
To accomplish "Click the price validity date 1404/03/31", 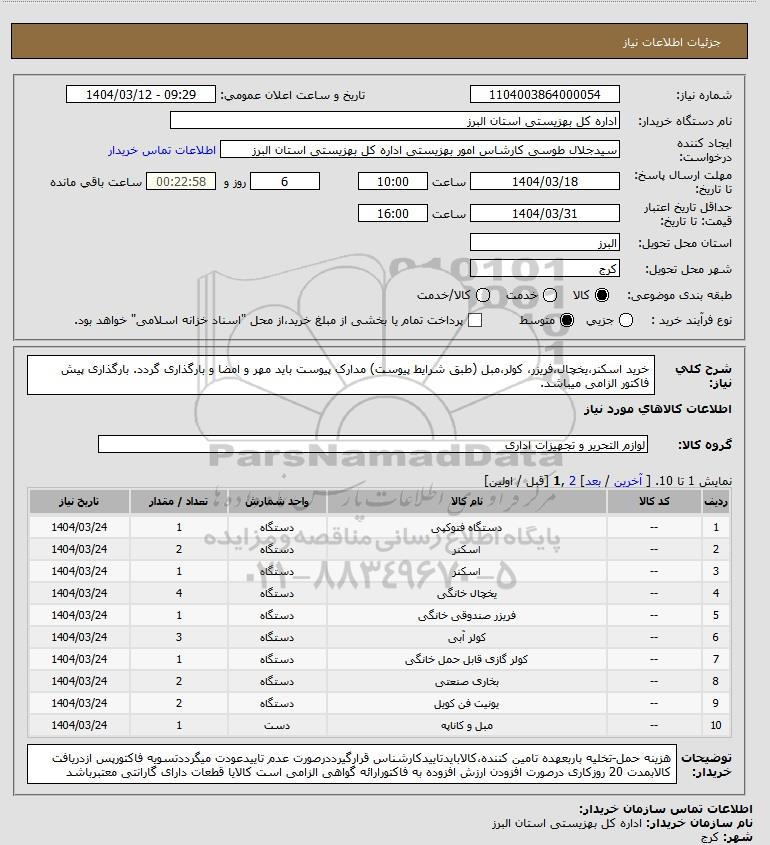I will click(545, 213).
